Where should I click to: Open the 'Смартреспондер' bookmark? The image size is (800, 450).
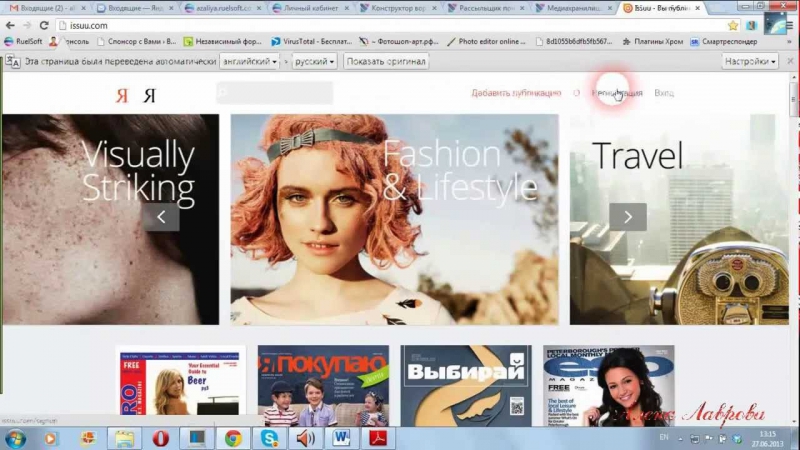point(723,41)
